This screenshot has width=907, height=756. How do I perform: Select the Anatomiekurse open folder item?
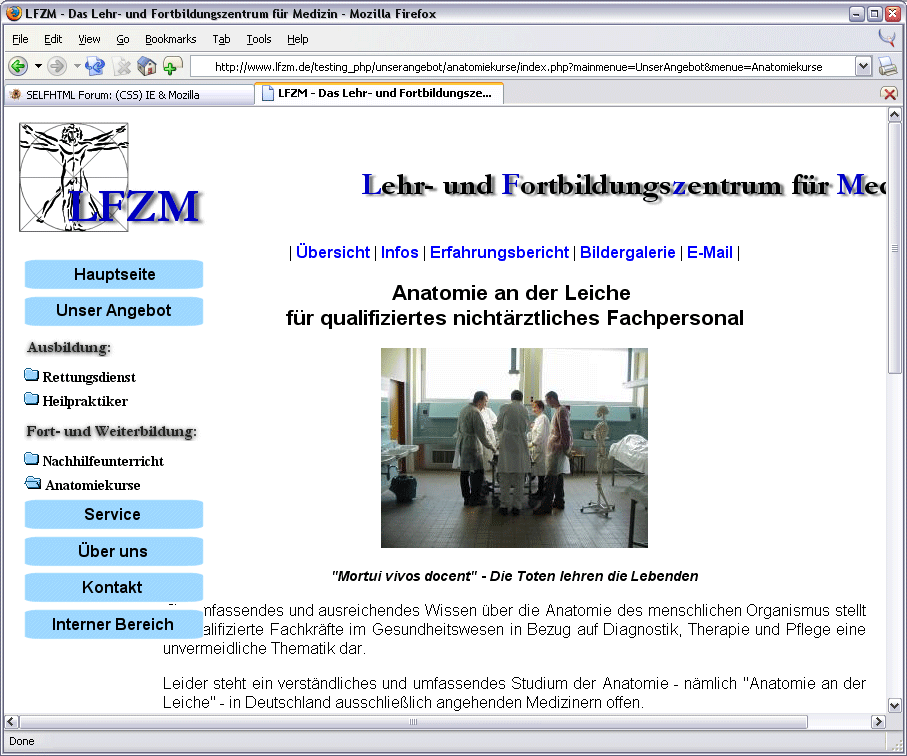click(93, 485)
